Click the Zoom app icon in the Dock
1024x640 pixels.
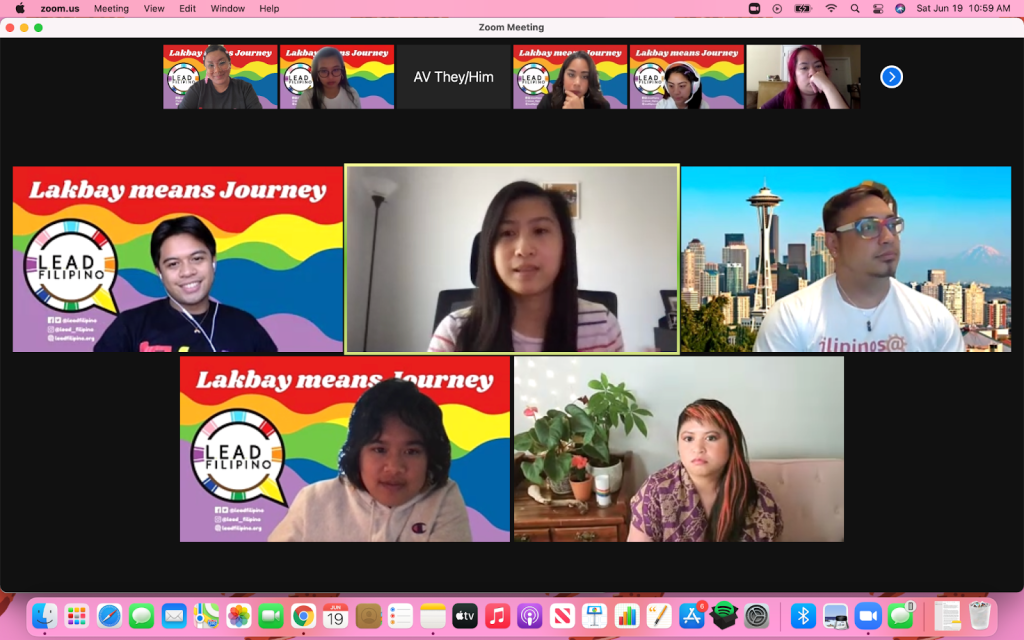(x=867, y=616)
